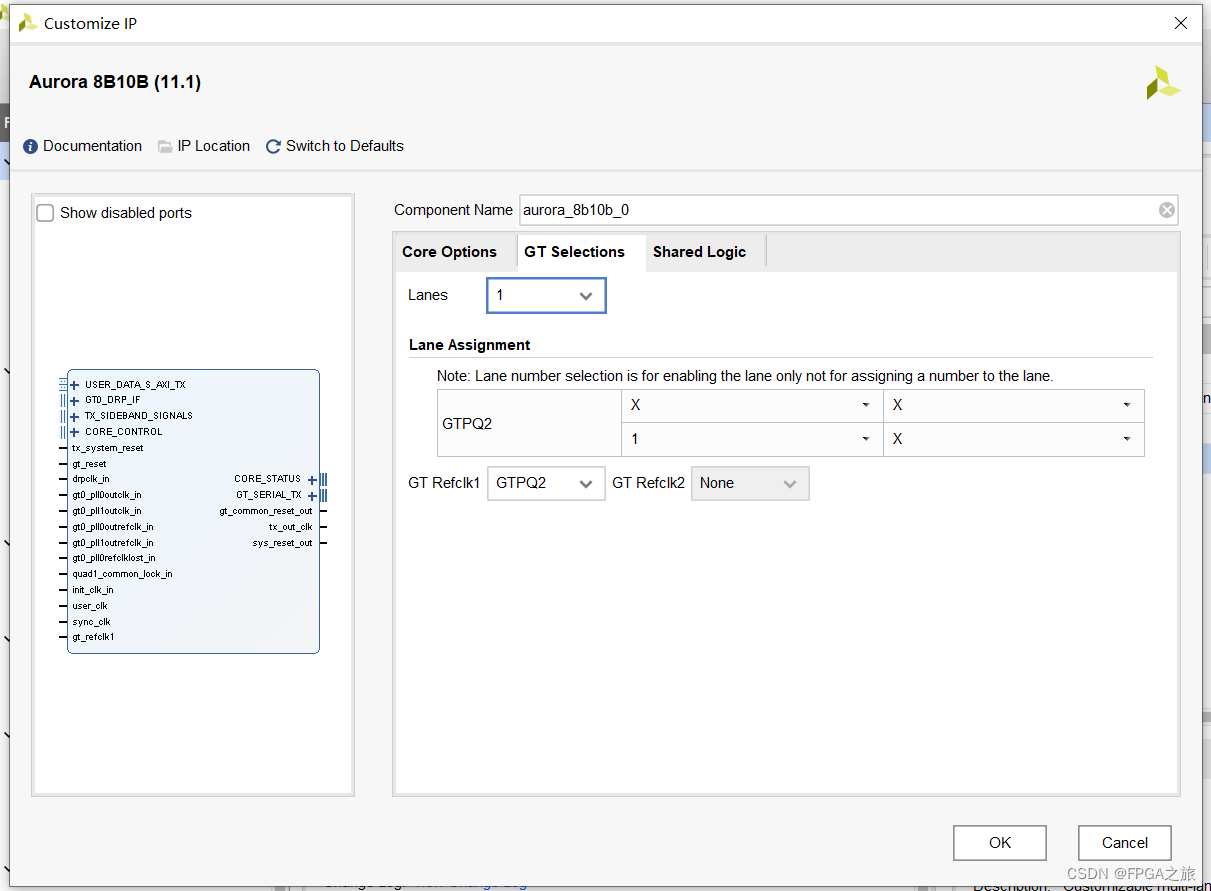Click the GTPQ2 row label in Lane Assignment

pos(467,424)
